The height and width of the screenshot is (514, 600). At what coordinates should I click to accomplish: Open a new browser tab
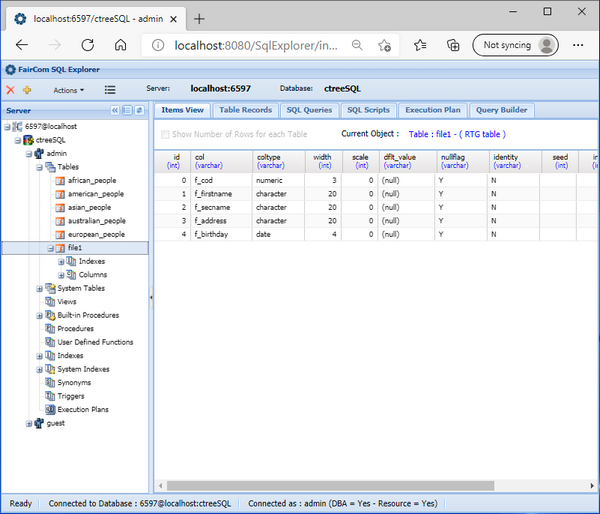click(x=199, y=19)
